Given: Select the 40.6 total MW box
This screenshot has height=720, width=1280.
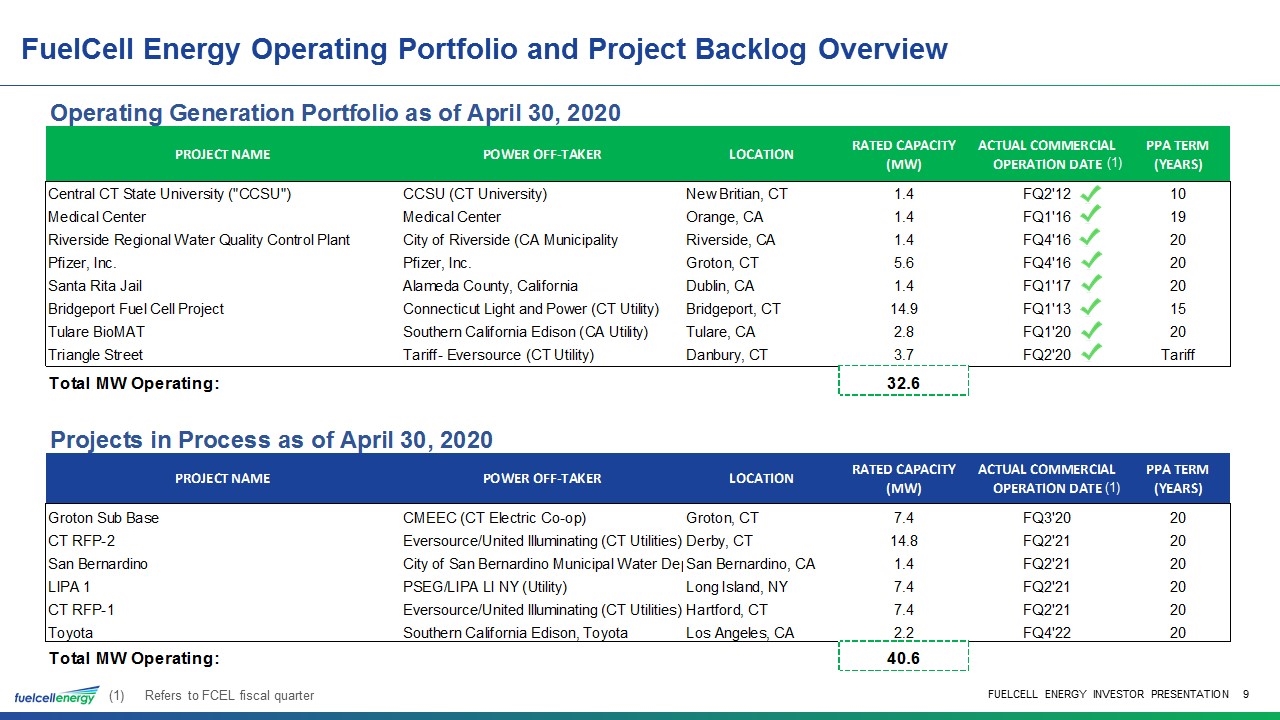Looking at the screenshot, I should pyautogui.click(x=903, y=656).
